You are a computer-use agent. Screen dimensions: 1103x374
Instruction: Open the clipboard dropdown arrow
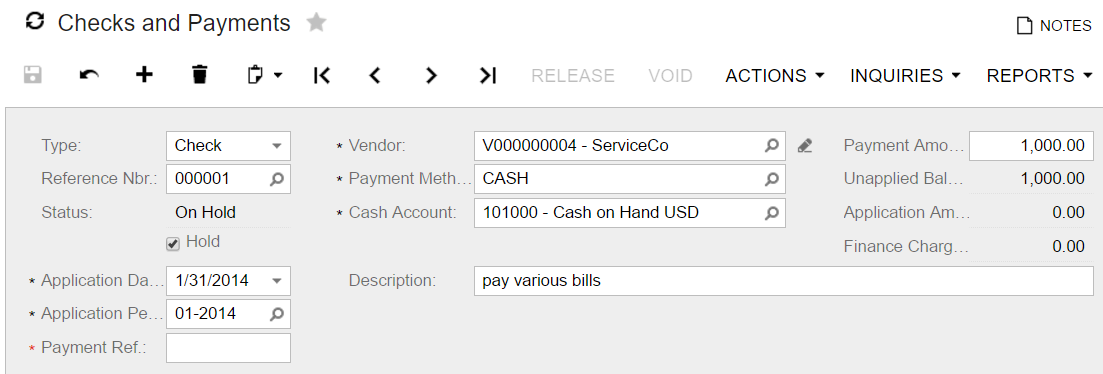click(278, 75)
